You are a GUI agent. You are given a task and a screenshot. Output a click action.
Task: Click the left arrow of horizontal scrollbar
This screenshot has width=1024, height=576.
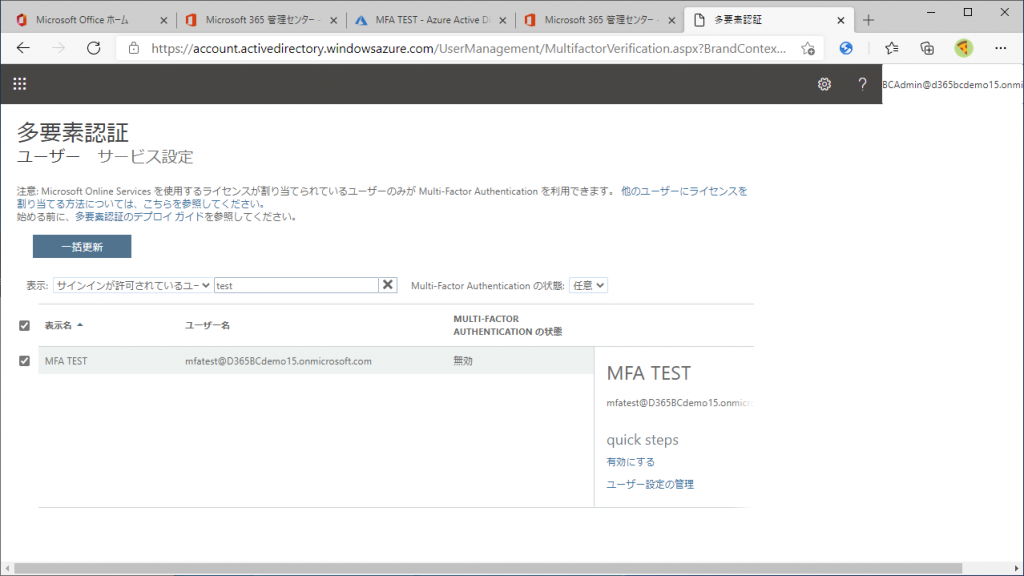pos(7,569)
